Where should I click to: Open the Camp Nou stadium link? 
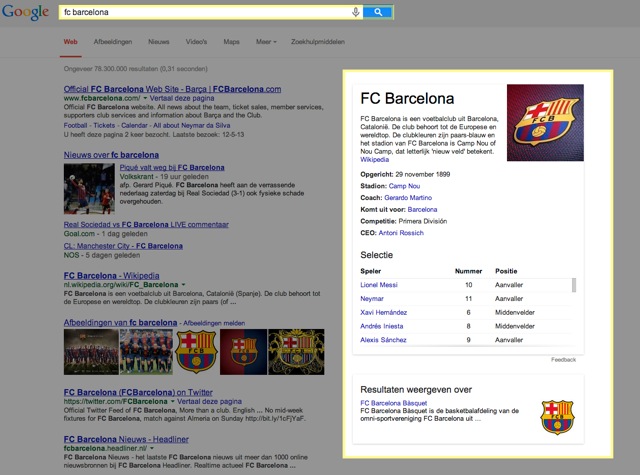coord(404,186)
